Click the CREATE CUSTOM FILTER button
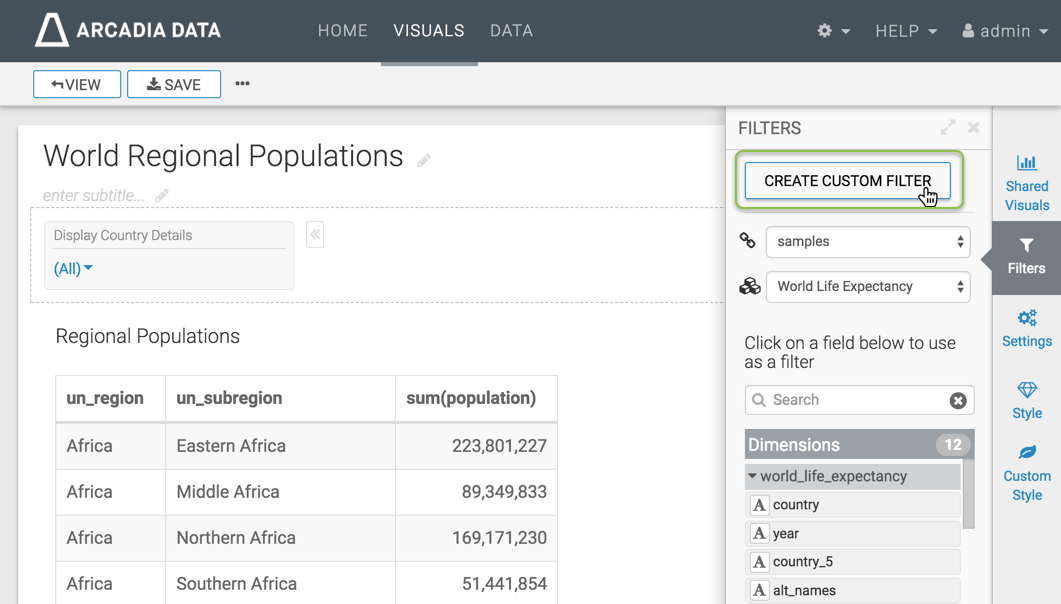This screenshot has height=604, width=1061. click(x=847, y=181)
